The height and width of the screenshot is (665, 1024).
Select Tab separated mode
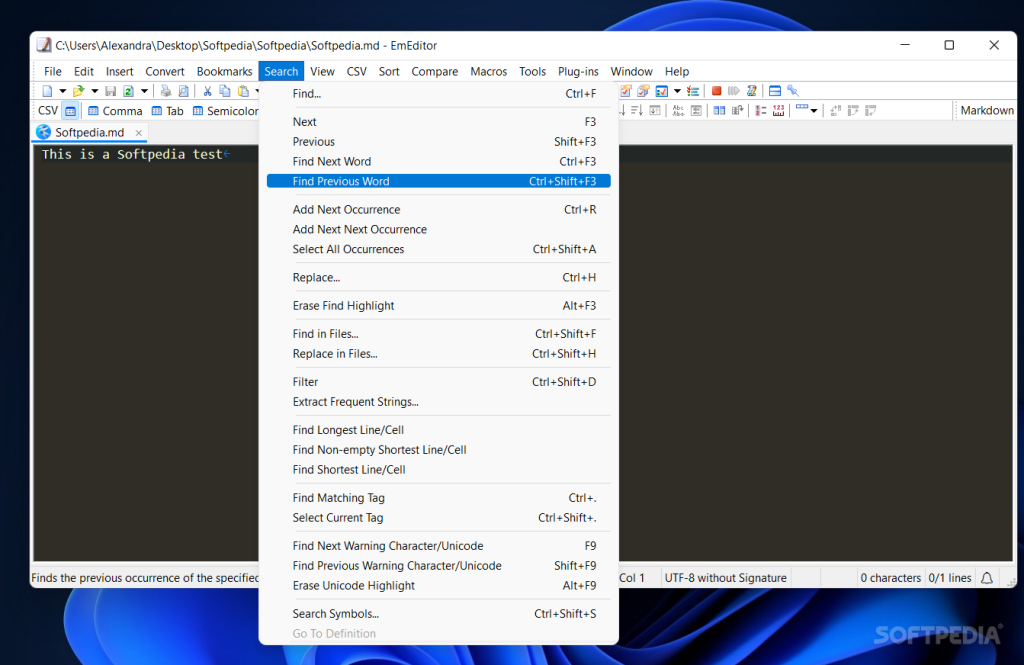tap(167, 111)
